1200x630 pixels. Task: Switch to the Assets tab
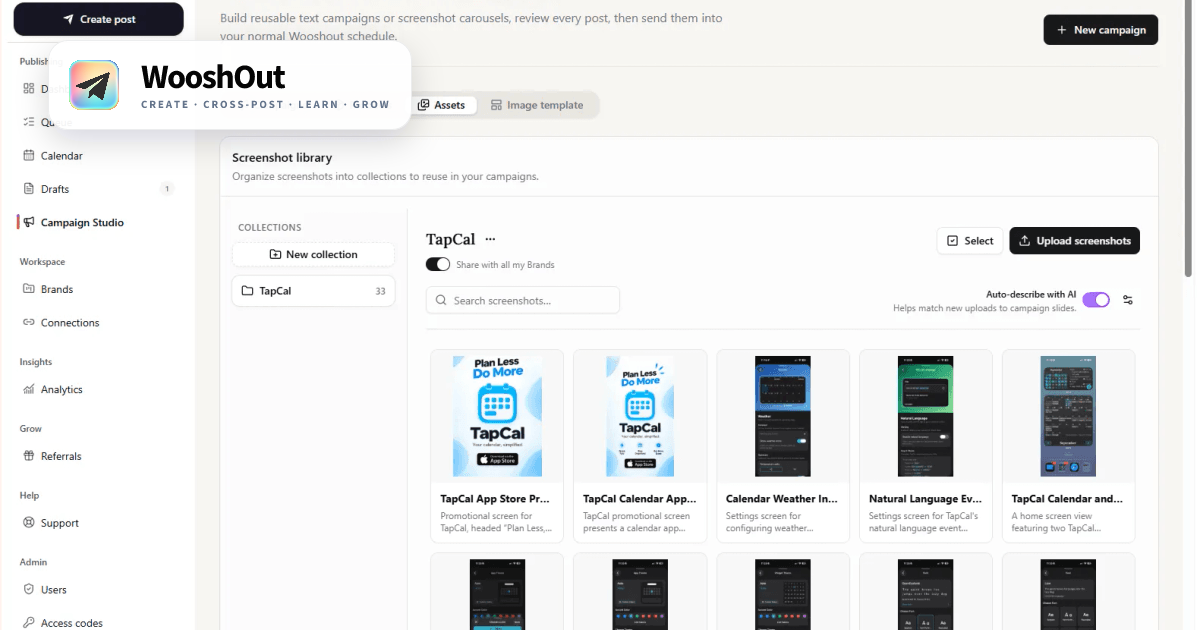tap(442, 105)
